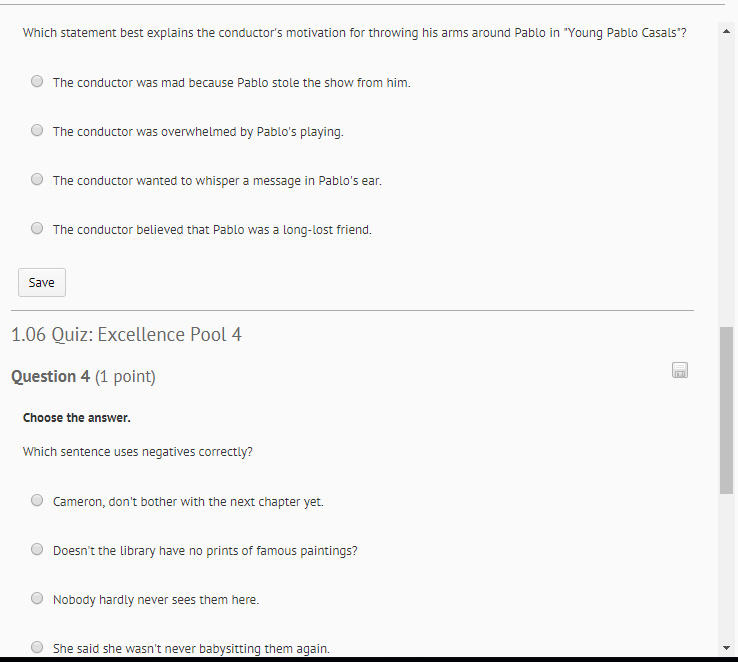Choose 'whisper a message in Pablo's ear' option
Screen dimensions: 738x662
37,180
